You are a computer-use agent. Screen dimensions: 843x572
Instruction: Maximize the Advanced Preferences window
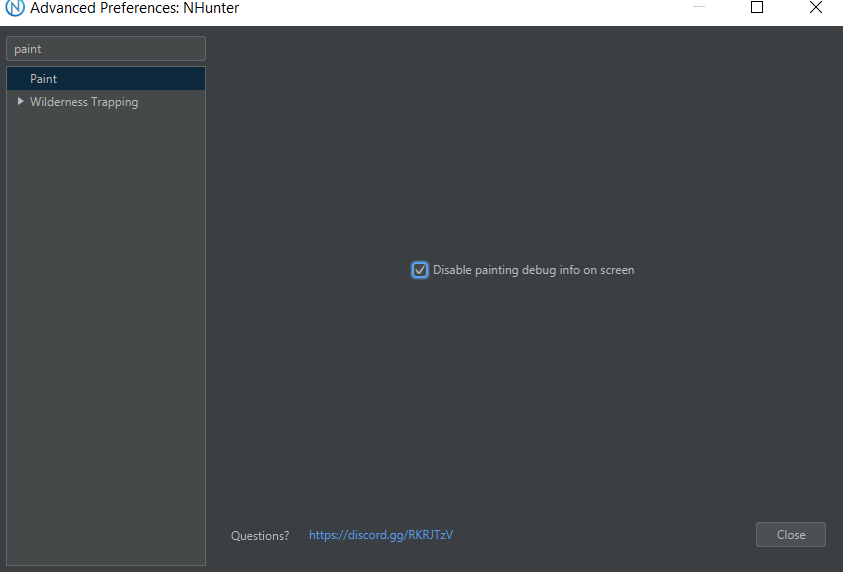click(x=756, y=7)
